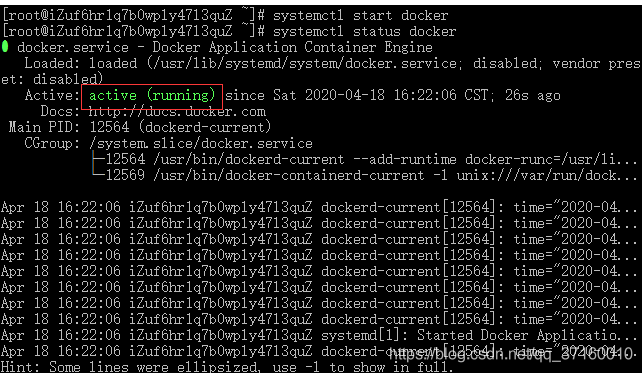Click the systemctl start docker command

361,16
